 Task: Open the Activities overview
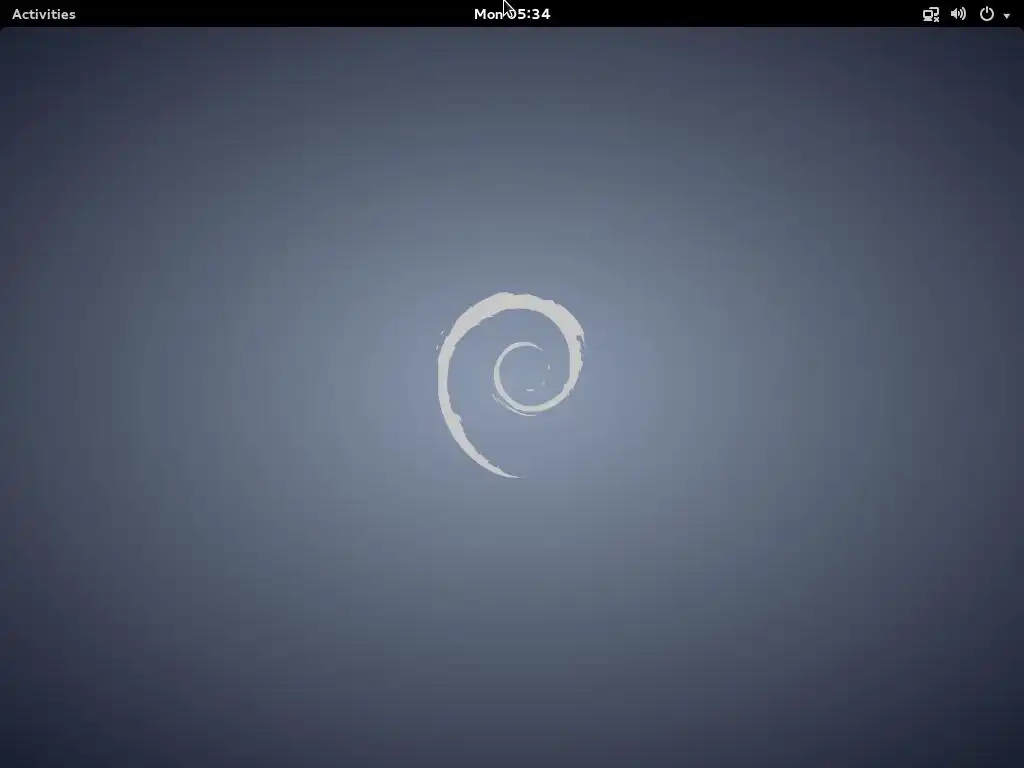click(44, 14)
